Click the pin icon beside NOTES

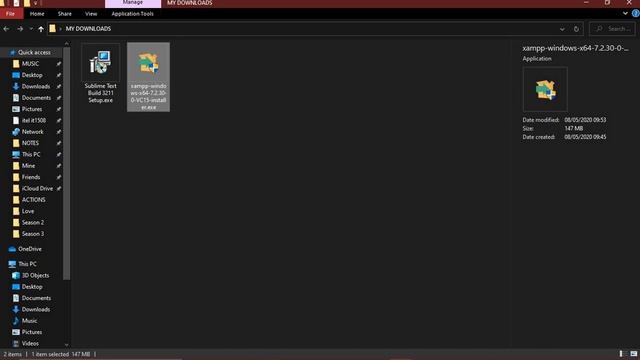(x=59, y=143)
